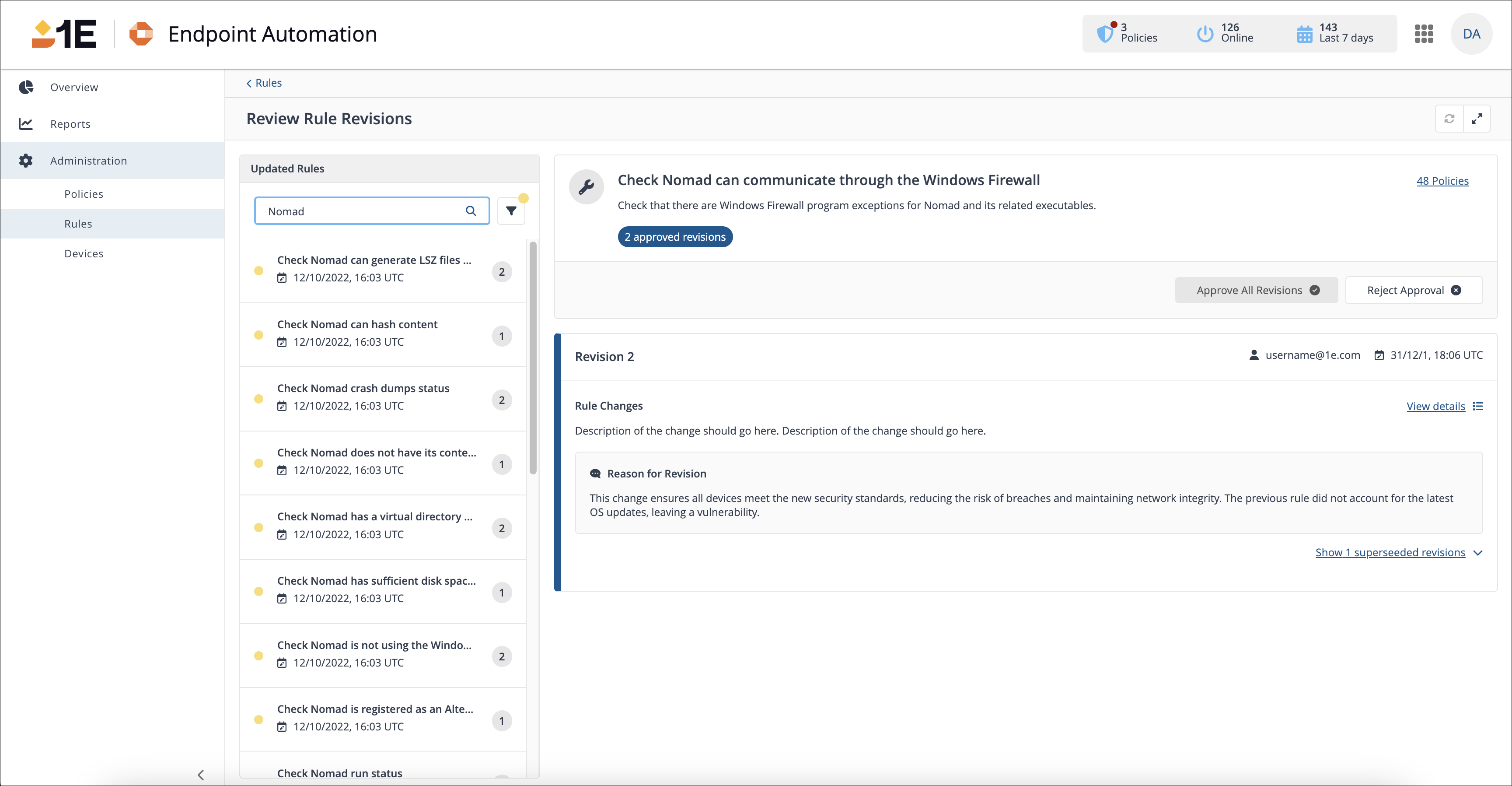Open the filter funnel icon

pyautogui.click(x=511, y=211)
